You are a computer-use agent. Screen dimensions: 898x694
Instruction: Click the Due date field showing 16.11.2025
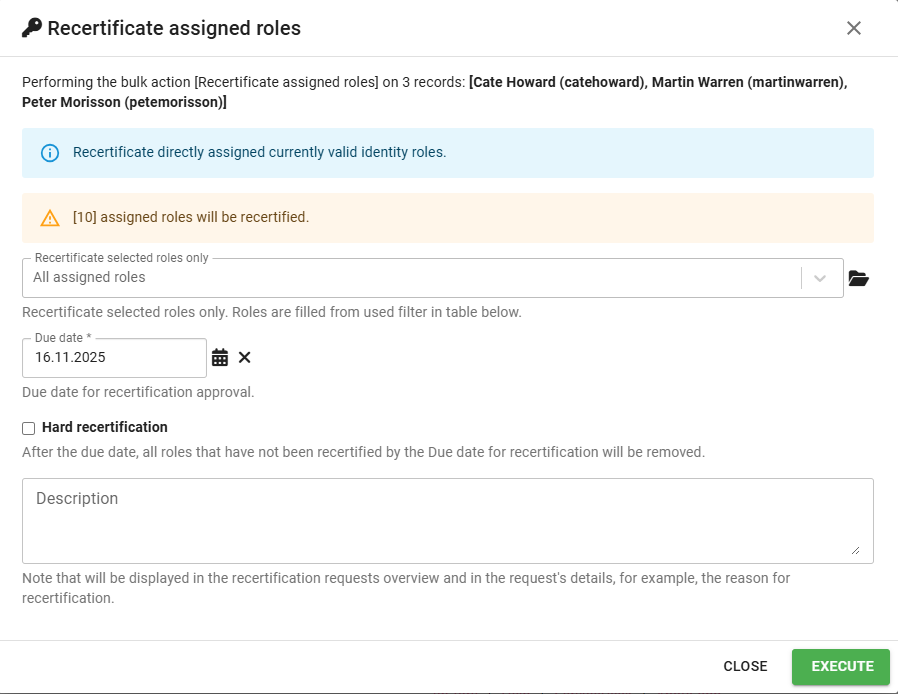point(114,357)
